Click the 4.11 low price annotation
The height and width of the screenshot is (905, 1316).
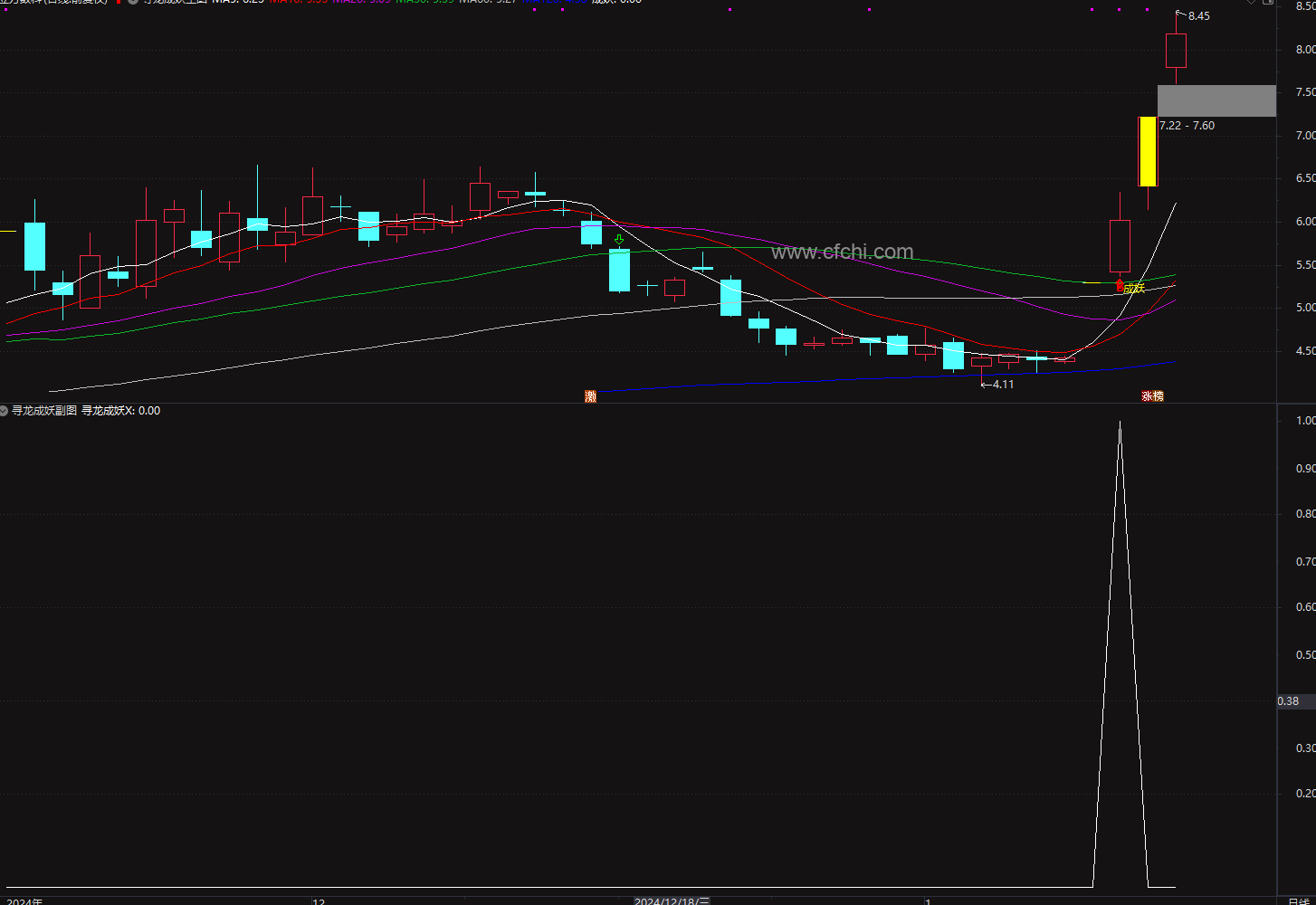1003,385
